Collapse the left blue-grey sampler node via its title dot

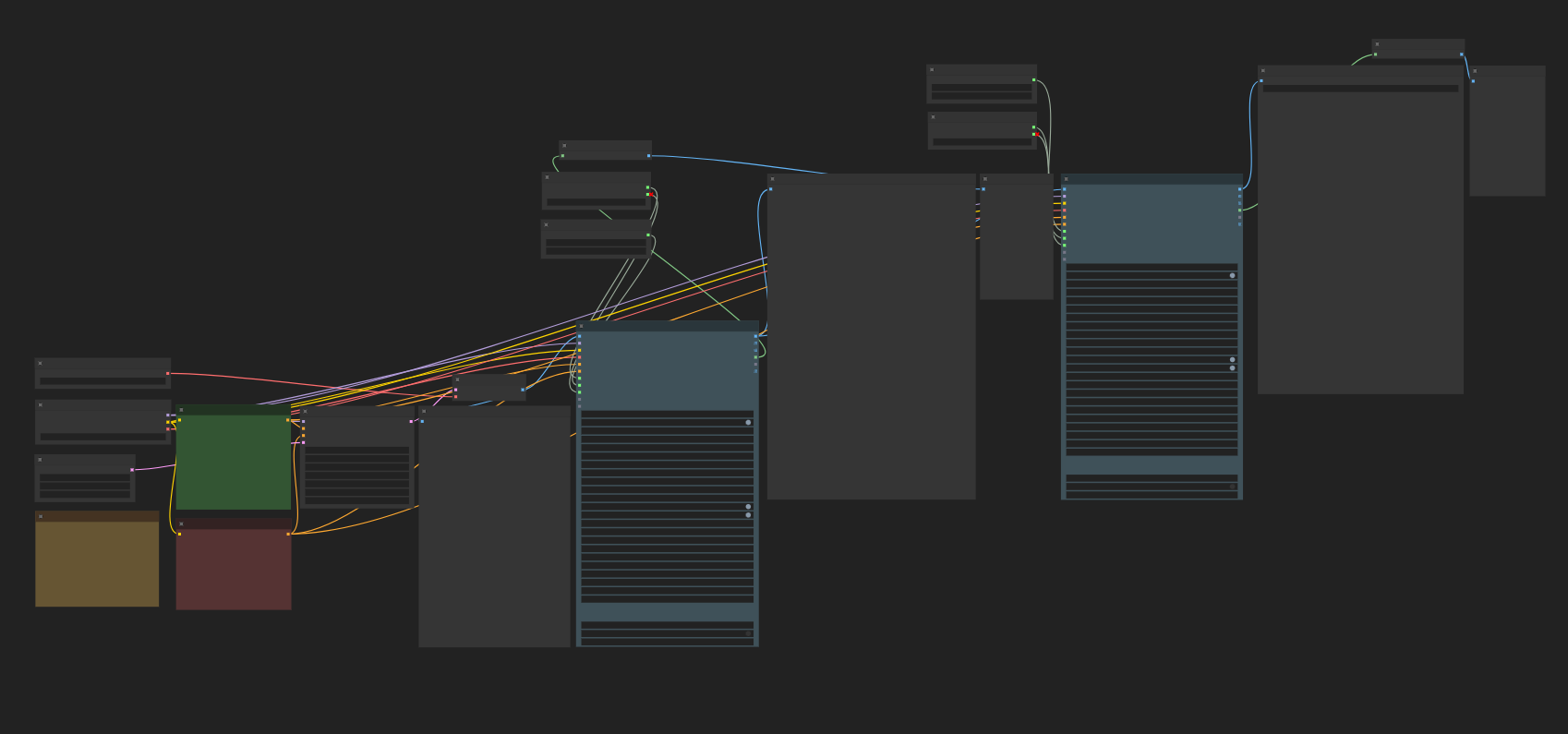point(581,326)
